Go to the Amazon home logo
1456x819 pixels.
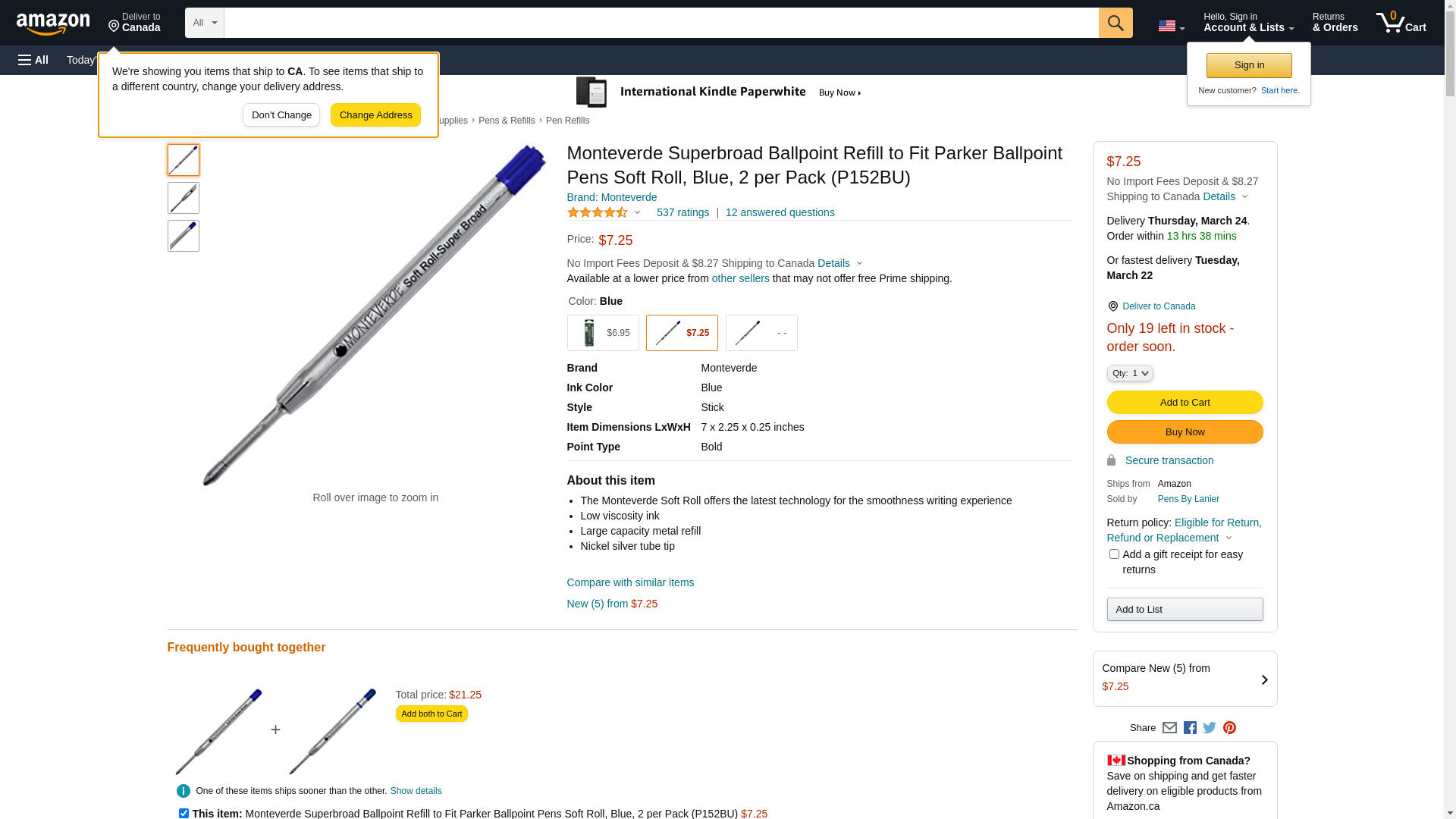tap(53, 24)
